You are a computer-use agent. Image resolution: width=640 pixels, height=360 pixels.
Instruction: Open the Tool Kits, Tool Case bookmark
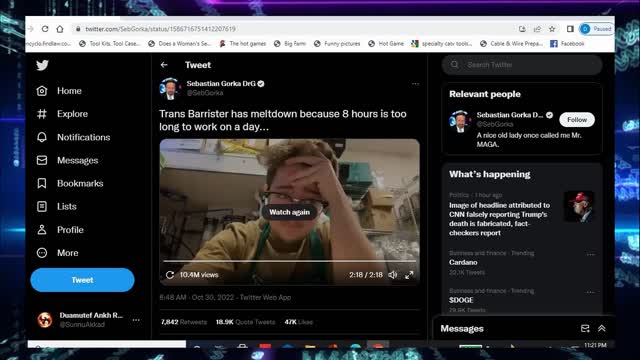pyautogui.click(x=109, y=44)
